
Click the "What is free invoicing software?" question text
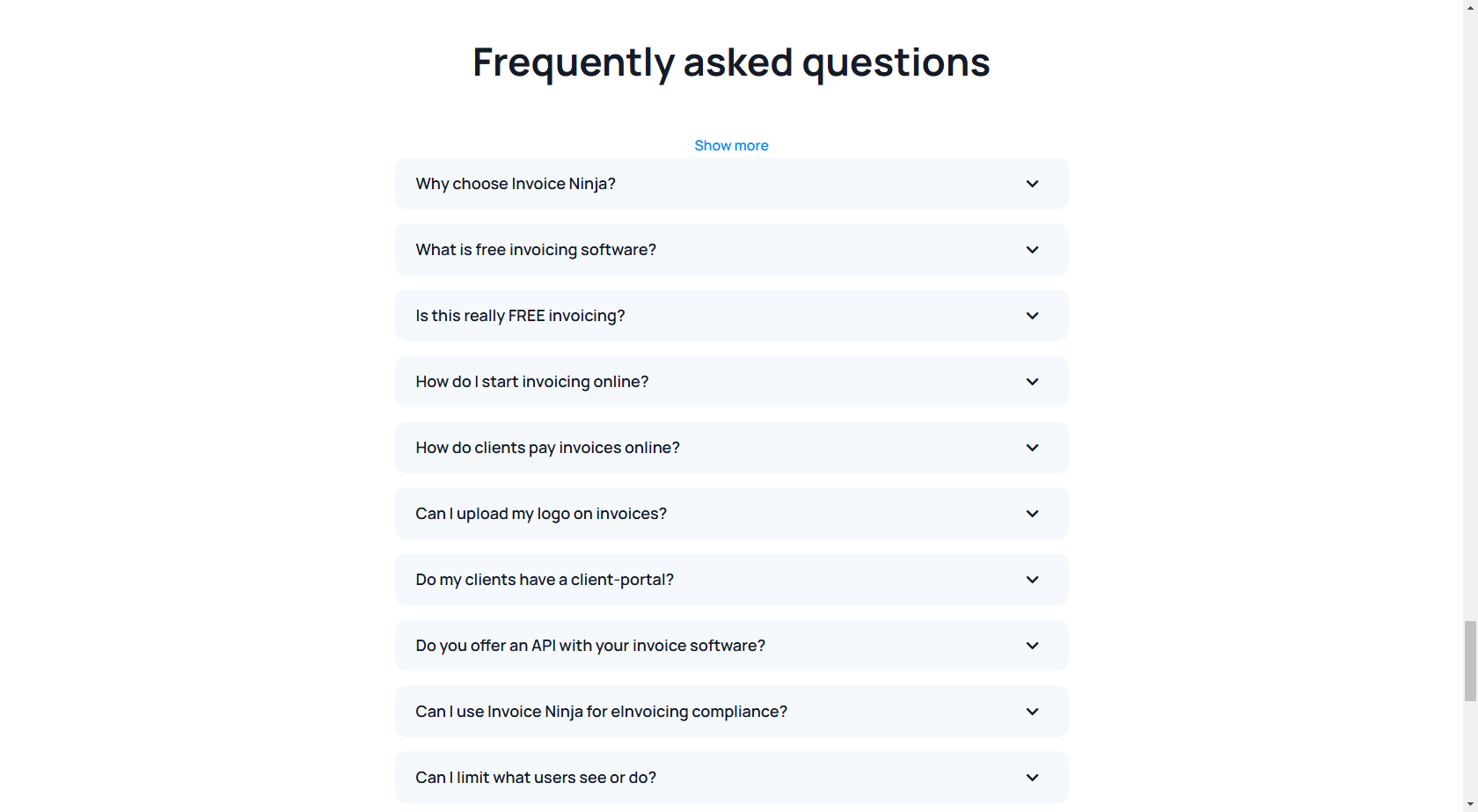(536, 250)
